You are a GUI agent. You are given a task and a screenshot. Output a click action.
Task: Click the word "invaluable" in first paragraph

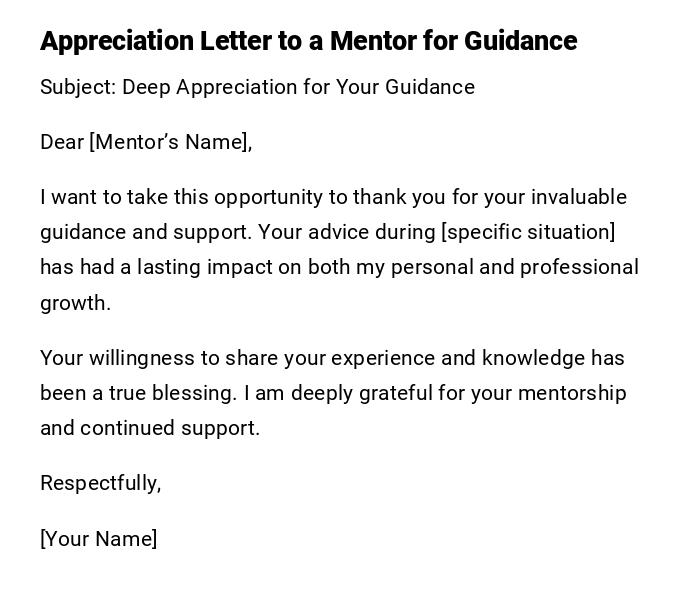579,197
